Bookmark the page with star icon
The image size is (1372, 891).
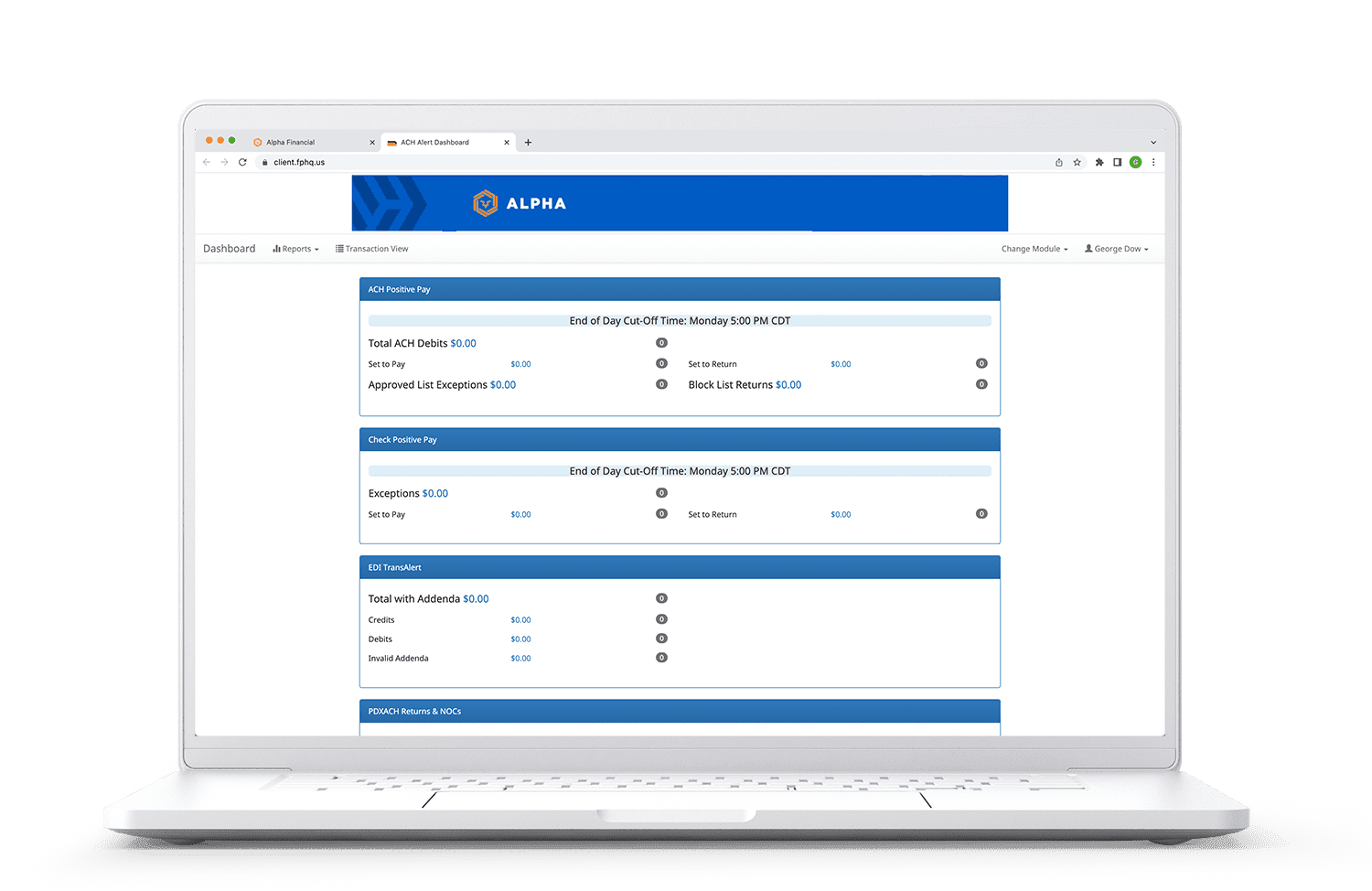click(1077, 162)
